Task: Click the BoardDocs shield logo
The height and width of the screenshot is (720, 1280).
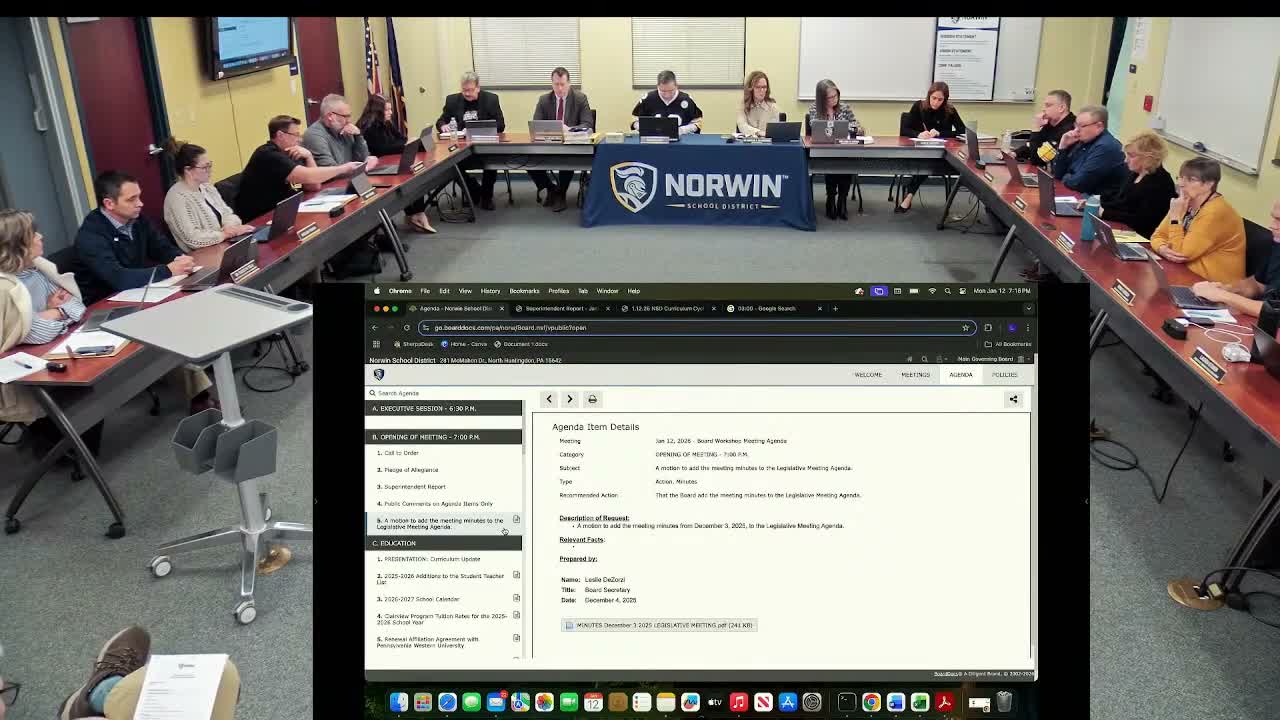Action: click(378, 373)
